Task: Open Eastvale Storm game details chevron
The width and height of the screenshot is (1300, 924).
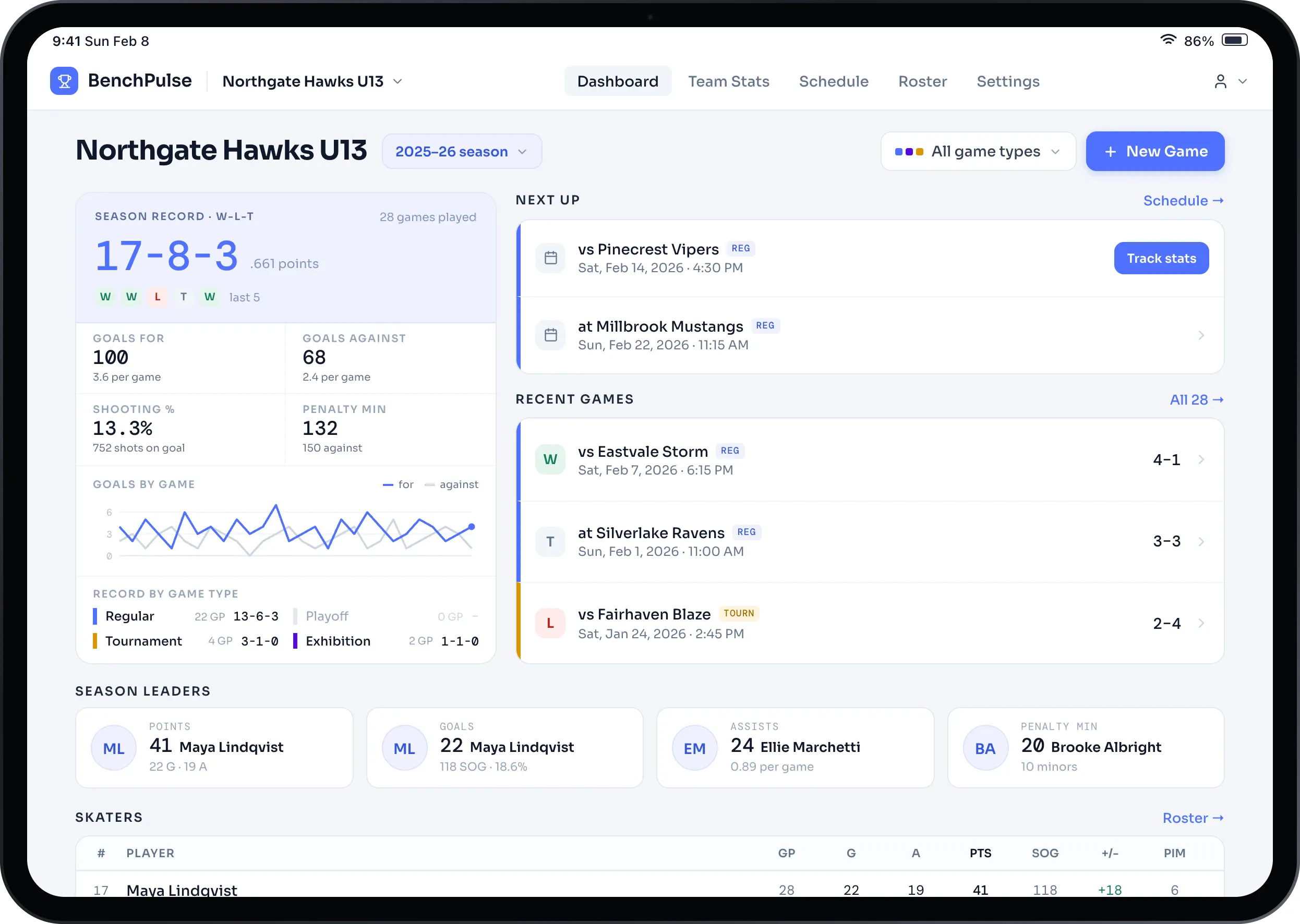Action: (1201, 459)
